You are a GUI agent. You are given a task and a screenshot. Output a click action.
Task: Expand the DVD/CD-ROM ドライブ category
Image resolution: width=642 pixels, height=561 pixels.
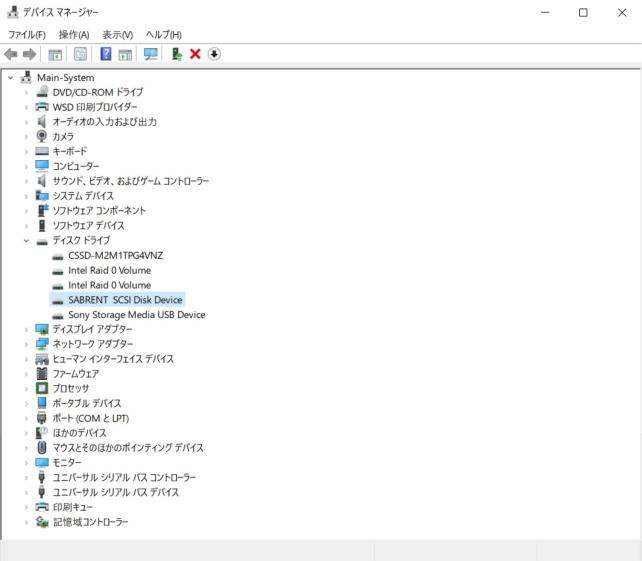tap(26, 93)
